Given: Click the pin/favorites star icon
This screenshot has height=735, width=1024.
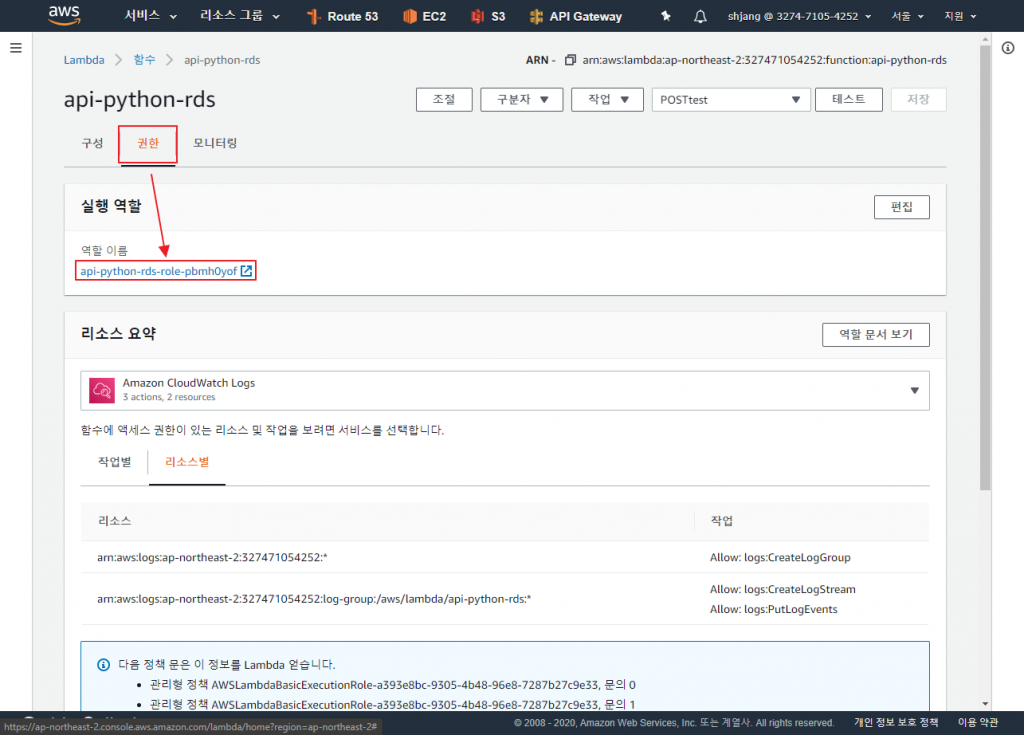Looking at the screenshot, I should click(666, 15).
